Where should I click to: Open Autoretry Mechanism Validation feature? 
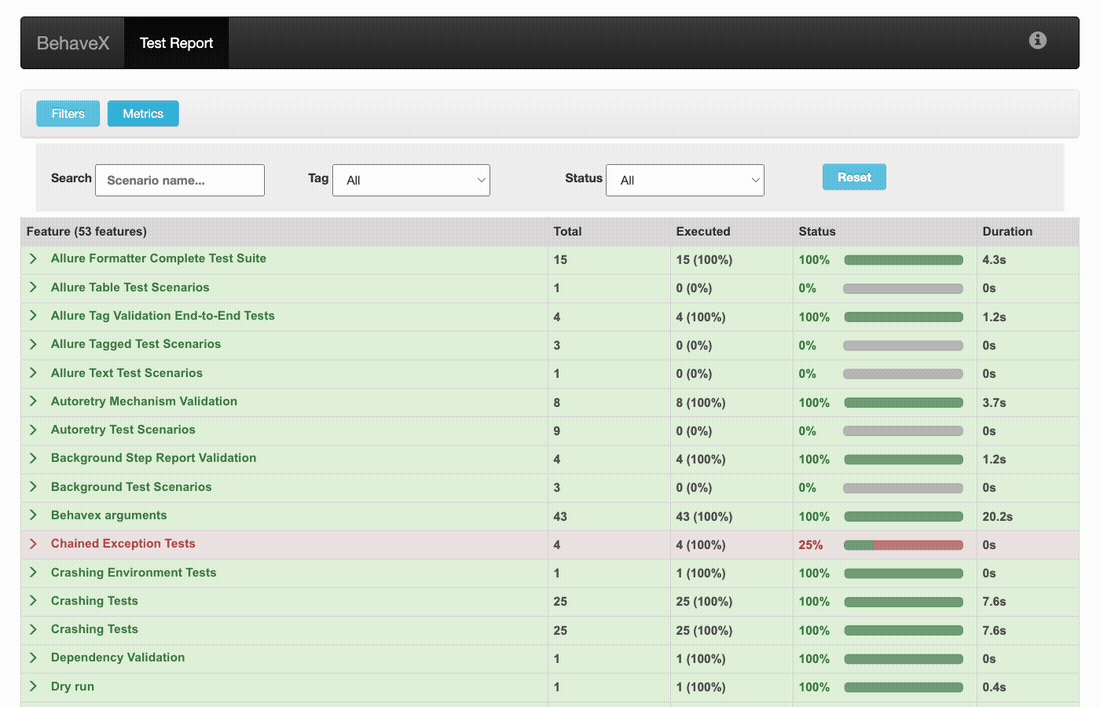144,401
